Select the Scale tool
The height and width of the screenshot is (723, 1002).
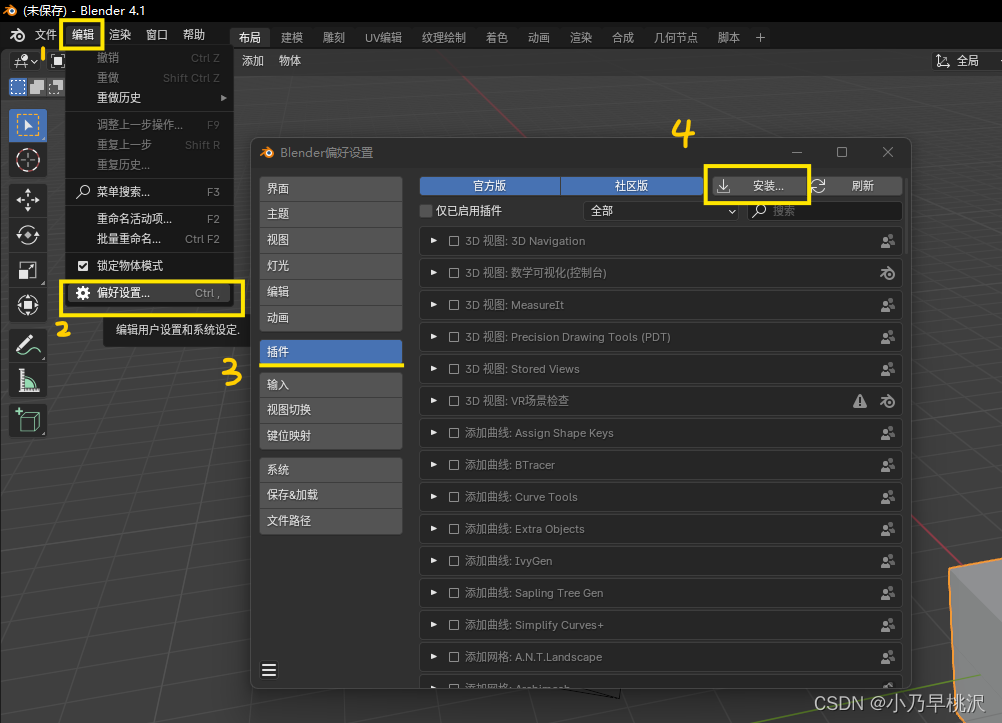(x=27, y=270)
